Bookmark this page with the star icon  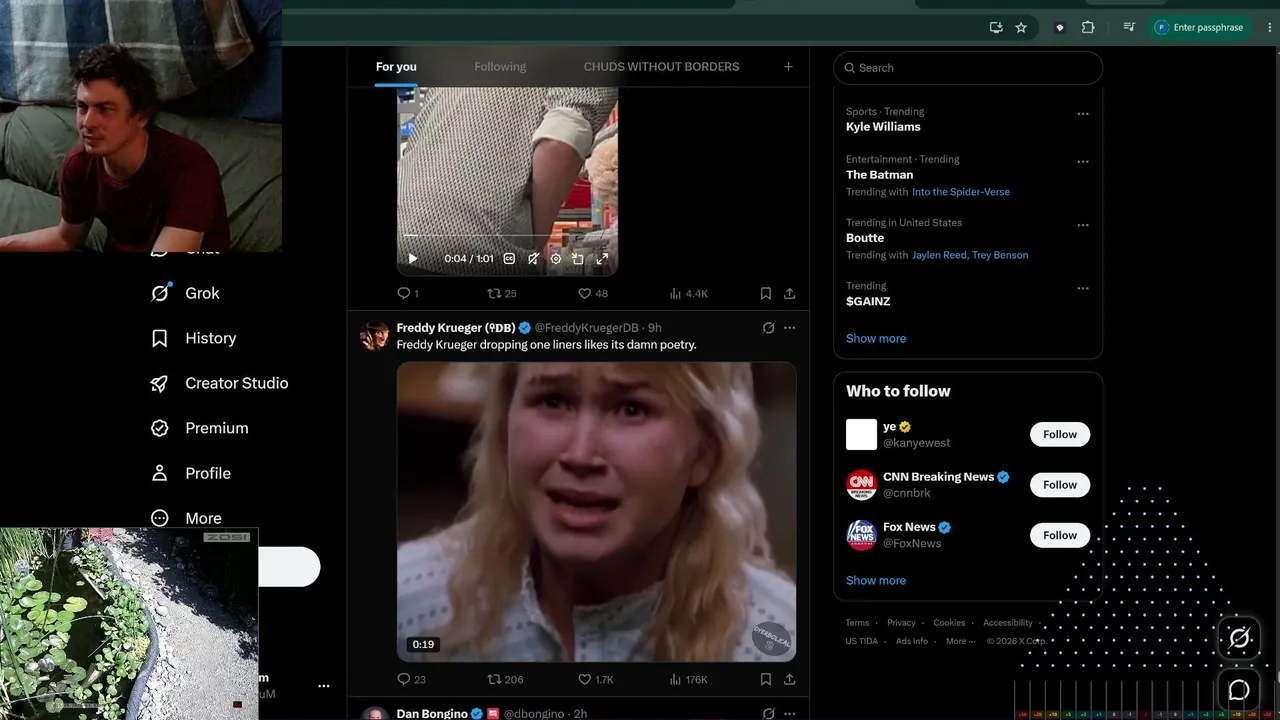[1021, 28]
